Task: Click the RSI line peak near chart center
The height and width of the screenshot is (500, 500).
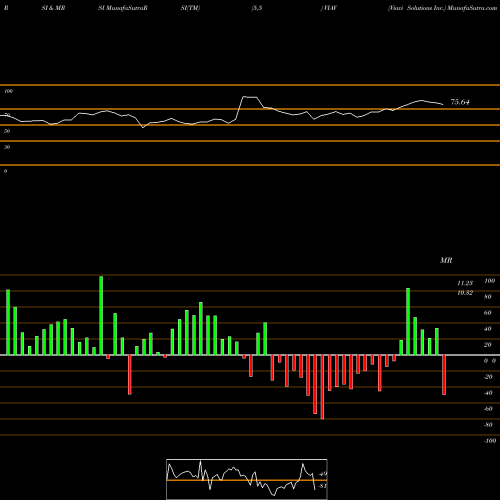Action: click(x=250, y=97)
